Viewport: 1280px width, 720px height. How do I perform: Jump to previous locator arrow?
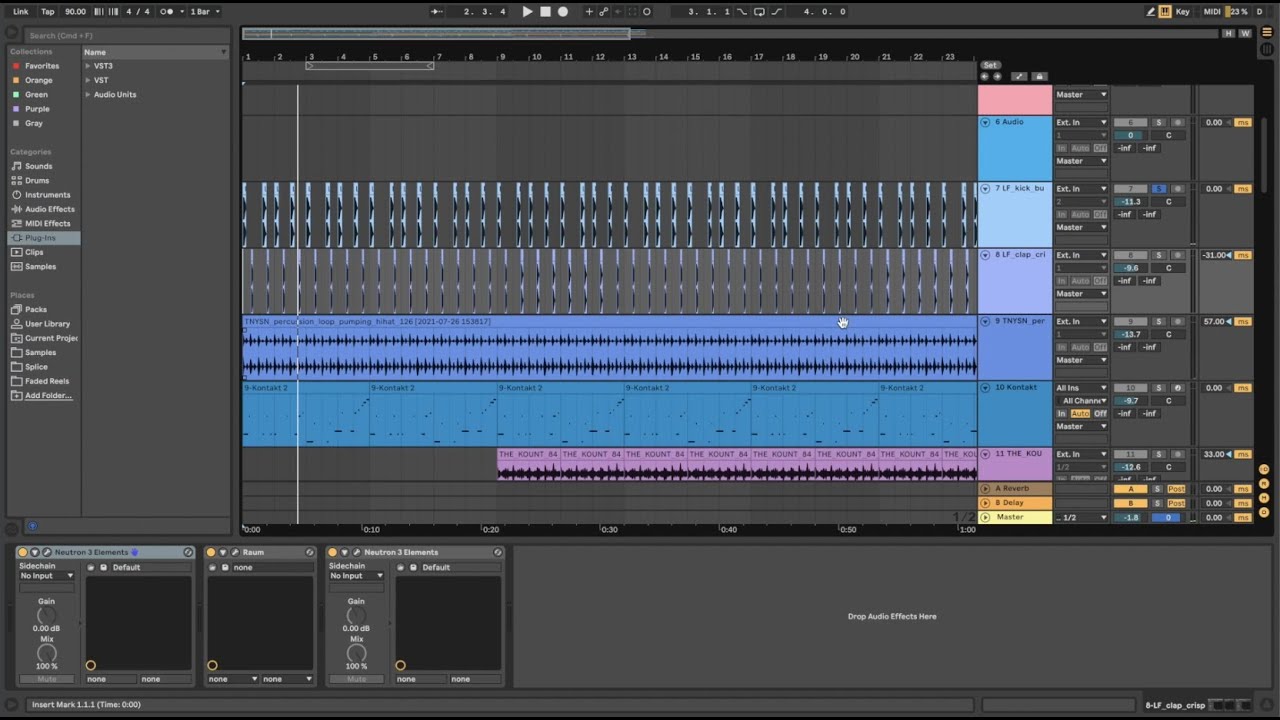(x=985, y=76)
